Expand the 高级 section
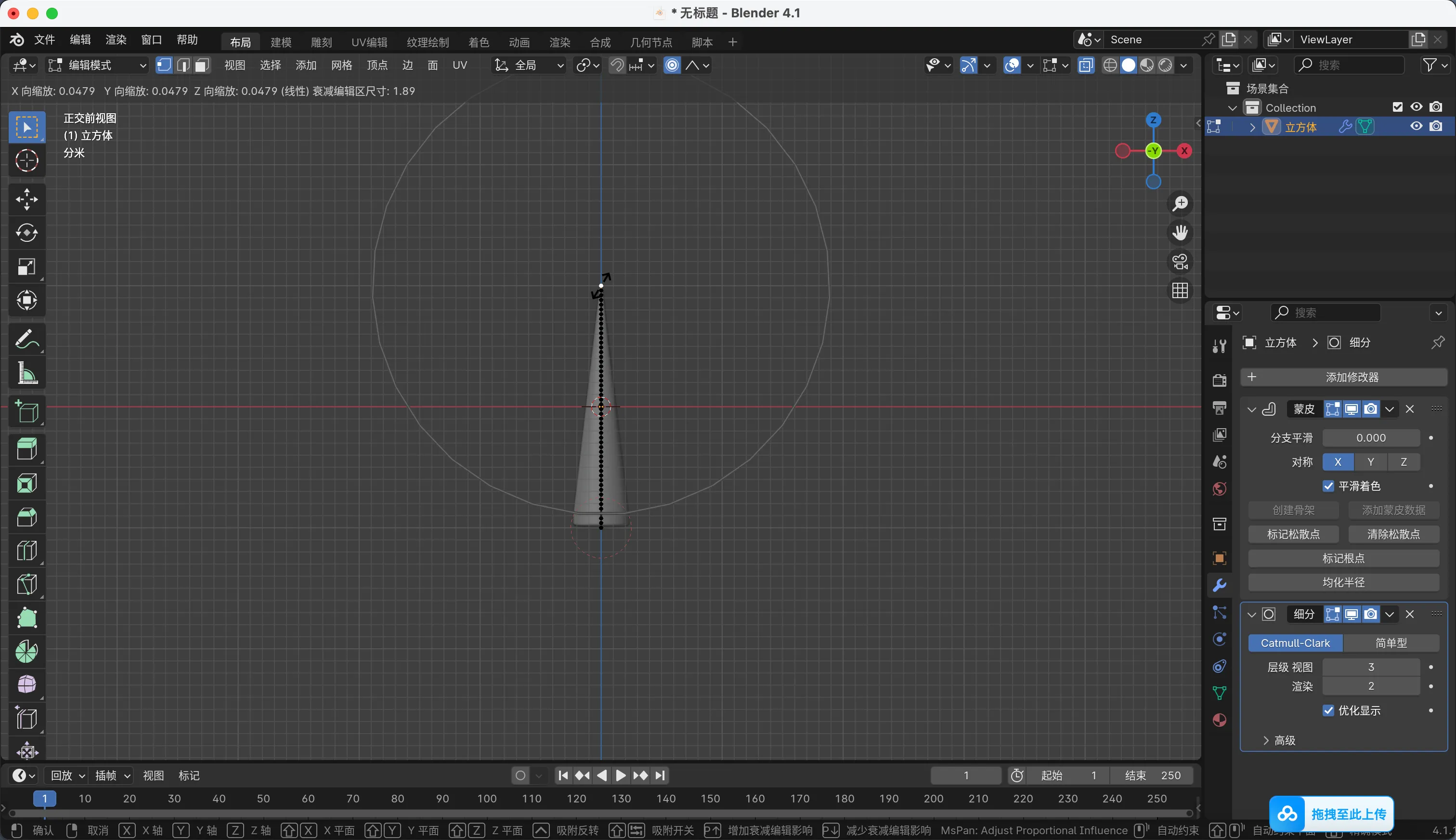1456x840 pixels. click(1280, 740)
